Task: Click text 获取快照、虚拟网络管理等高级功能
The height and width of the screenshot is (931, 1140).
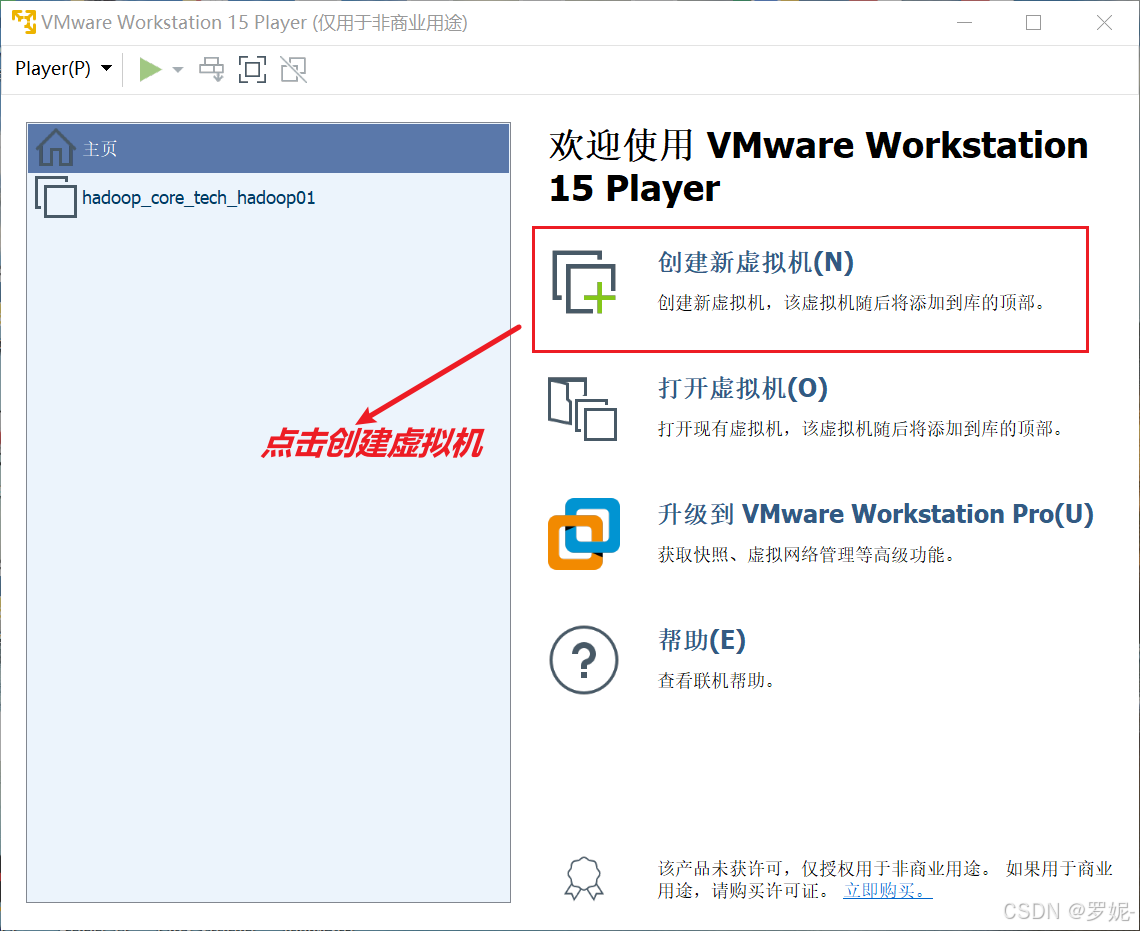Action: 806,555
